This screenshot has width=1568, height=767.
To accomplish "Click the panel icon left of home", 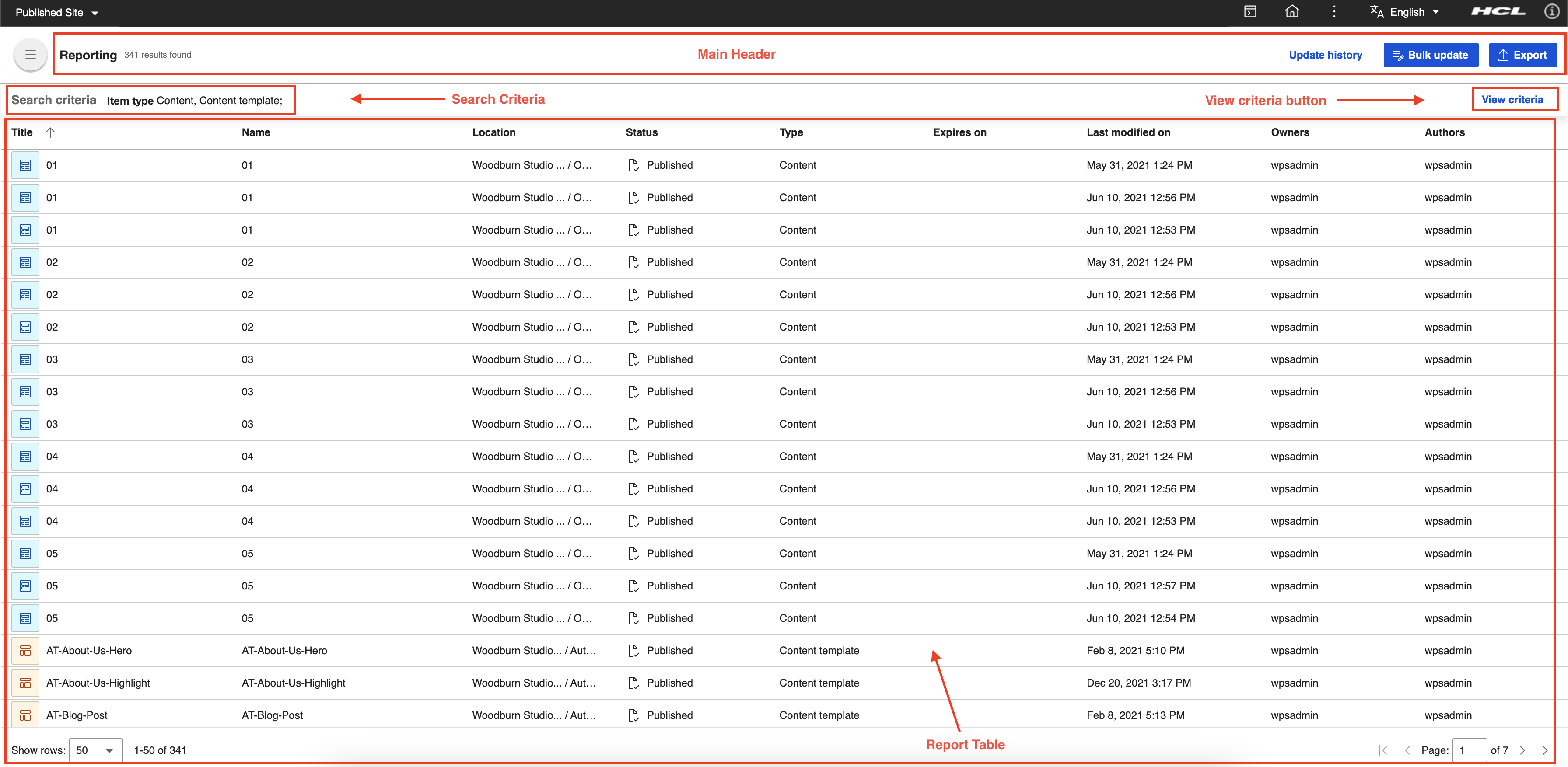I will 1250,12.
